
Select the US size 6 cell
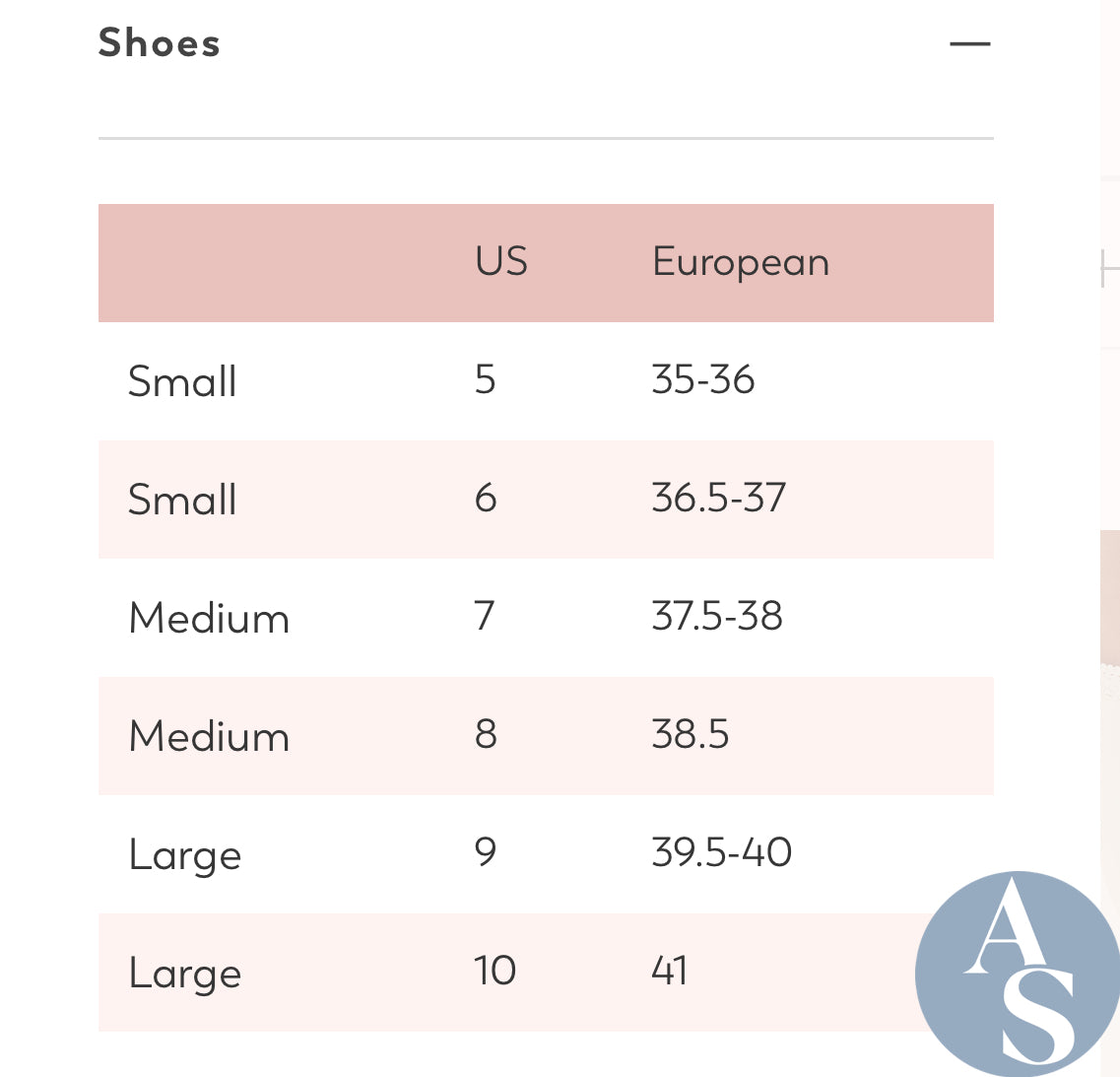[x=486, y=498]
